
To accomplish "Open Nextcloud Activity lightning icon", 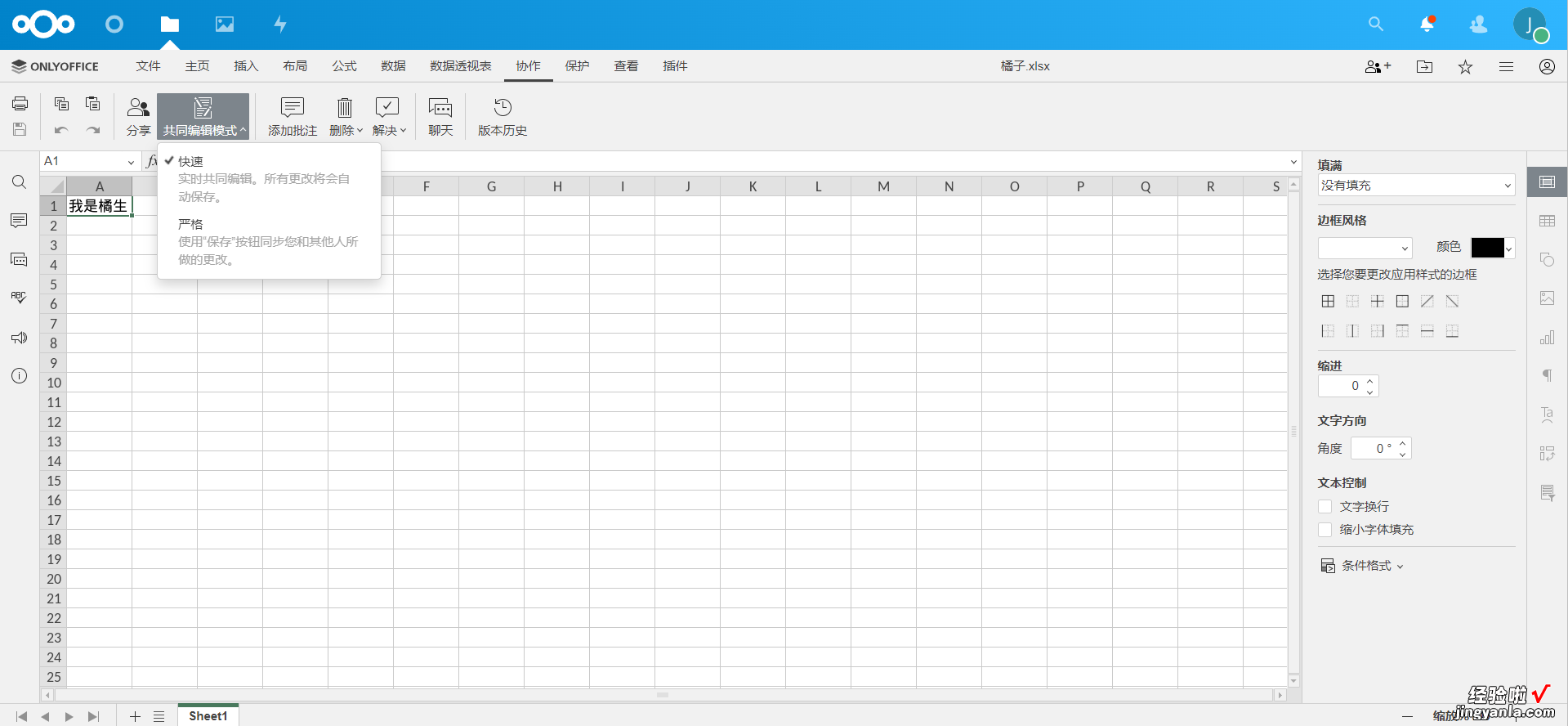I will click(280, 25).
